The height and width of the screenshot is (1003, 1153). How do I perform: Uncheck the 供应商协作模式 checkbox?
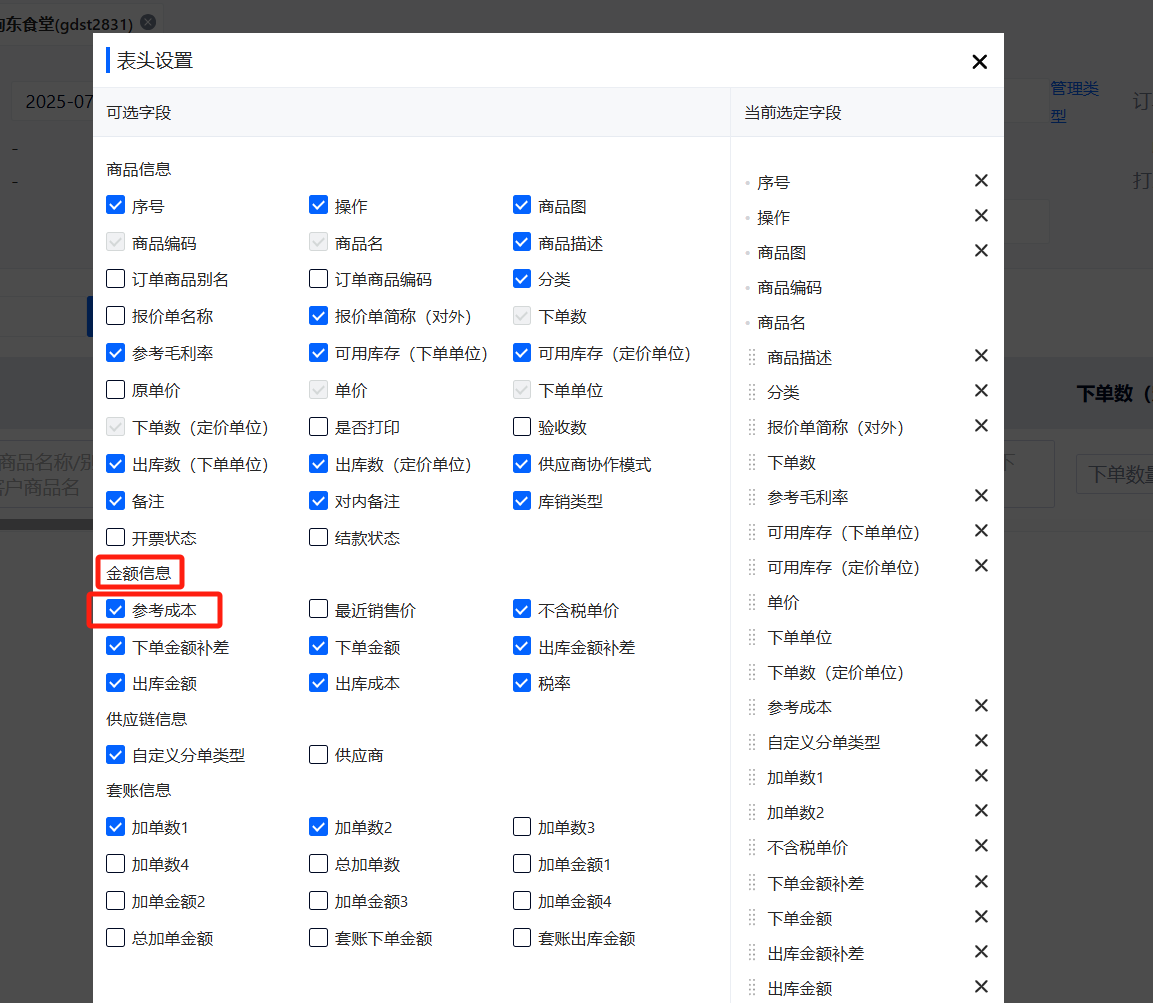(522, 463)
